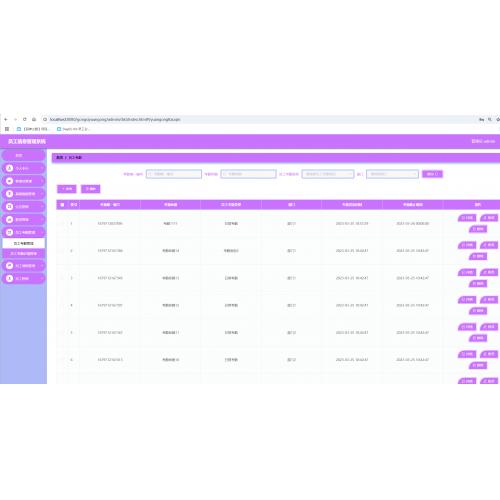Expand the first sidebar menu below the home button
The image size is (500, 500).
coord(23,168)
